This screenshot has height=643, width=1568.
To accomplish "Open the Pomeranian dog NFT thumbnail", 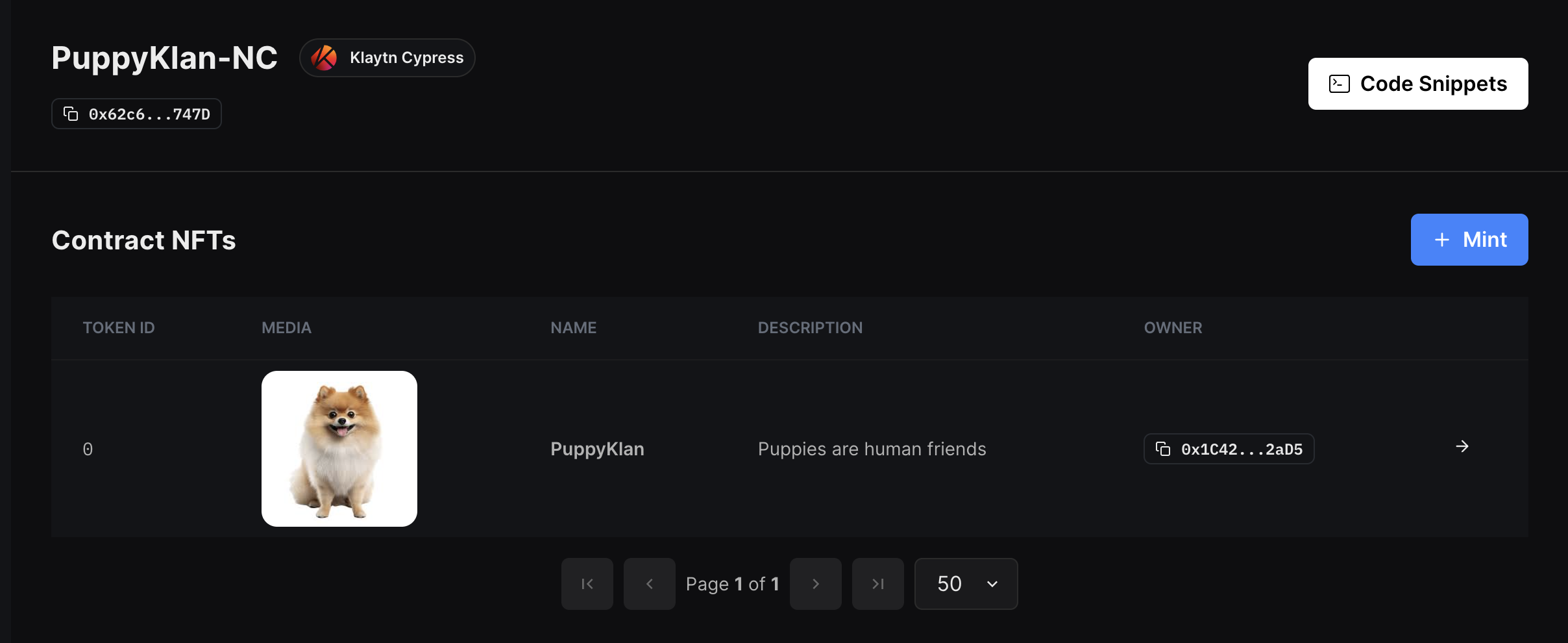I will pos(339,449).
